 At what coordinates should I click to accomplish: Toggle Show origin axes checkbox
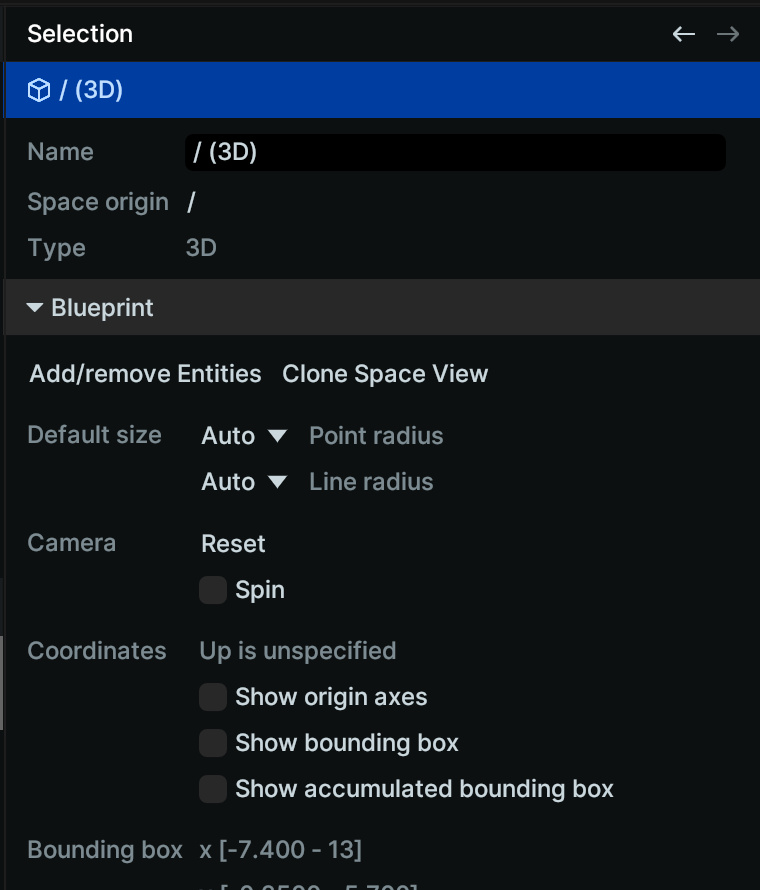(x=213, y=697)
